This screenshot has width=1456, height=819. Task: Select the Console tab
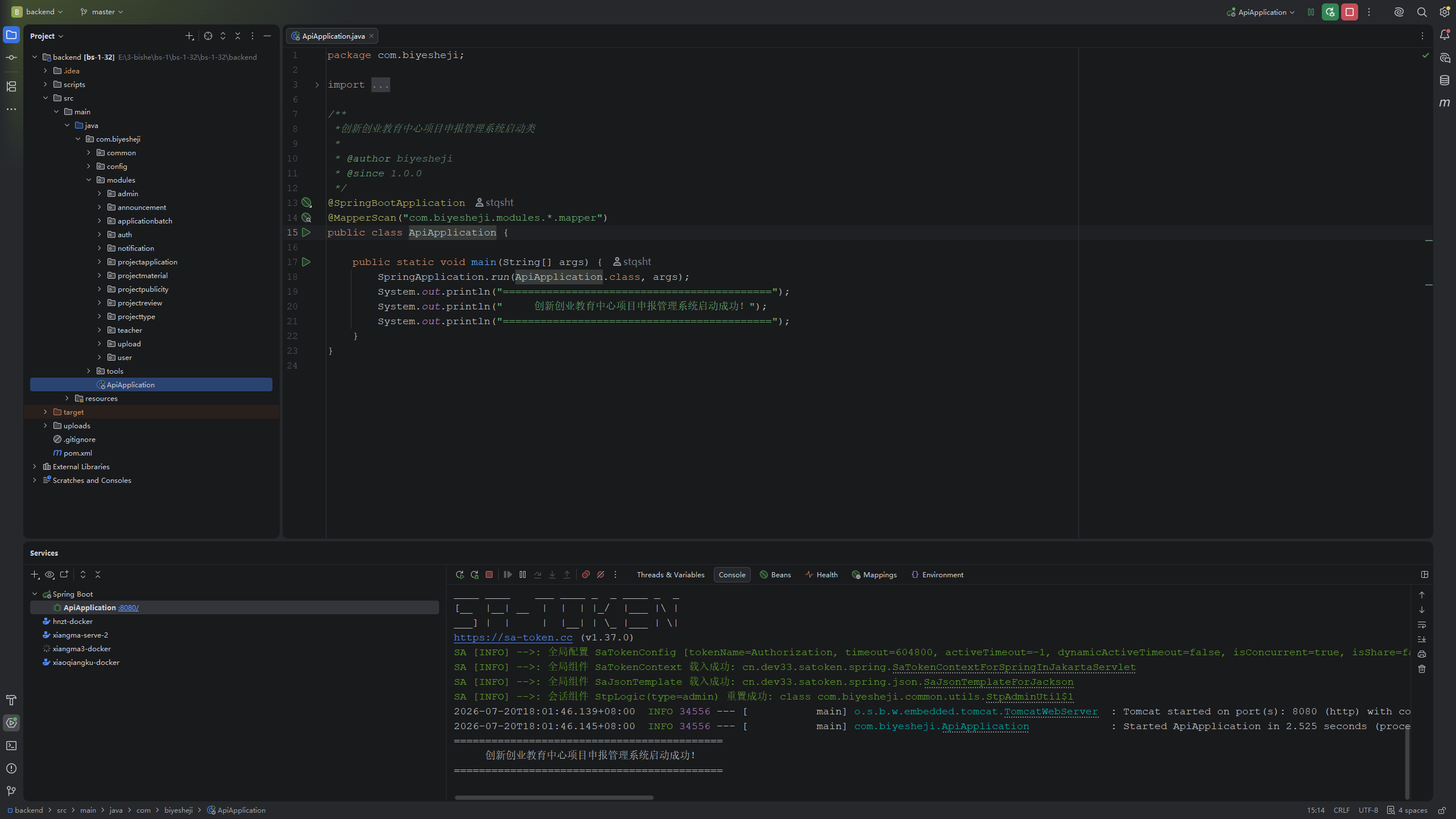(732, 574)
